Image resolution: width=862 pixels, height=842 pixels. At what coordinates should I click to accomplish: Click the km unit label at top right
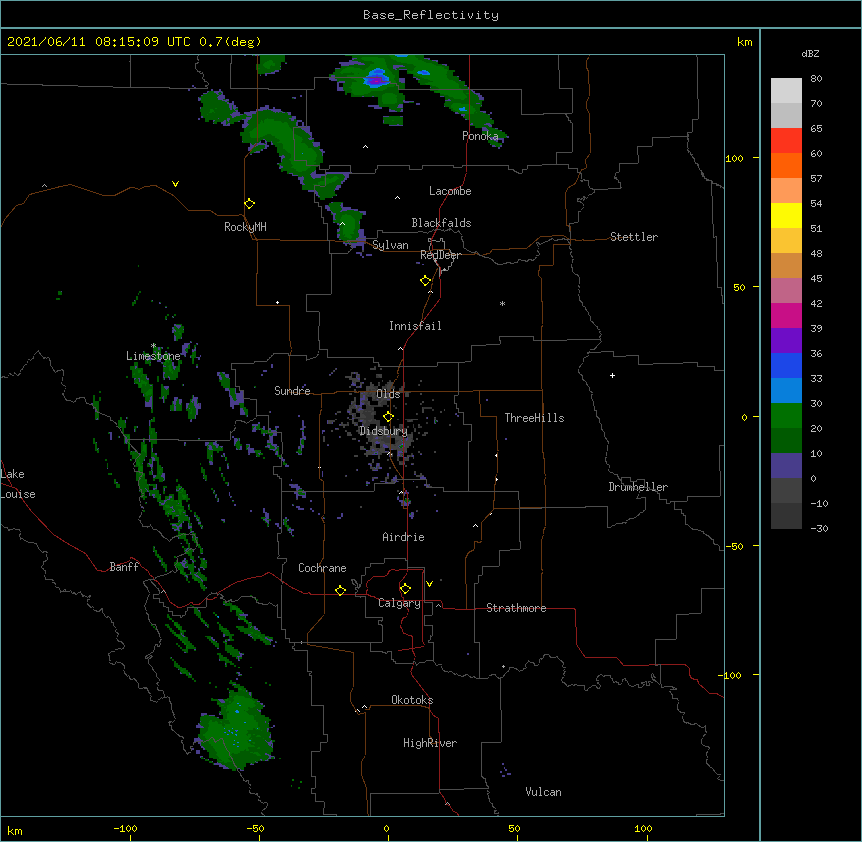[x=744, y=42]
